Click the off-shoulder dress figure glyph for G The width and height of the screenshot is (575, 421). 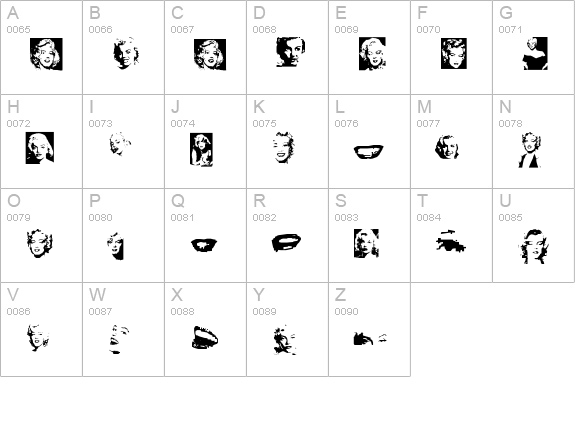(535, 54)
